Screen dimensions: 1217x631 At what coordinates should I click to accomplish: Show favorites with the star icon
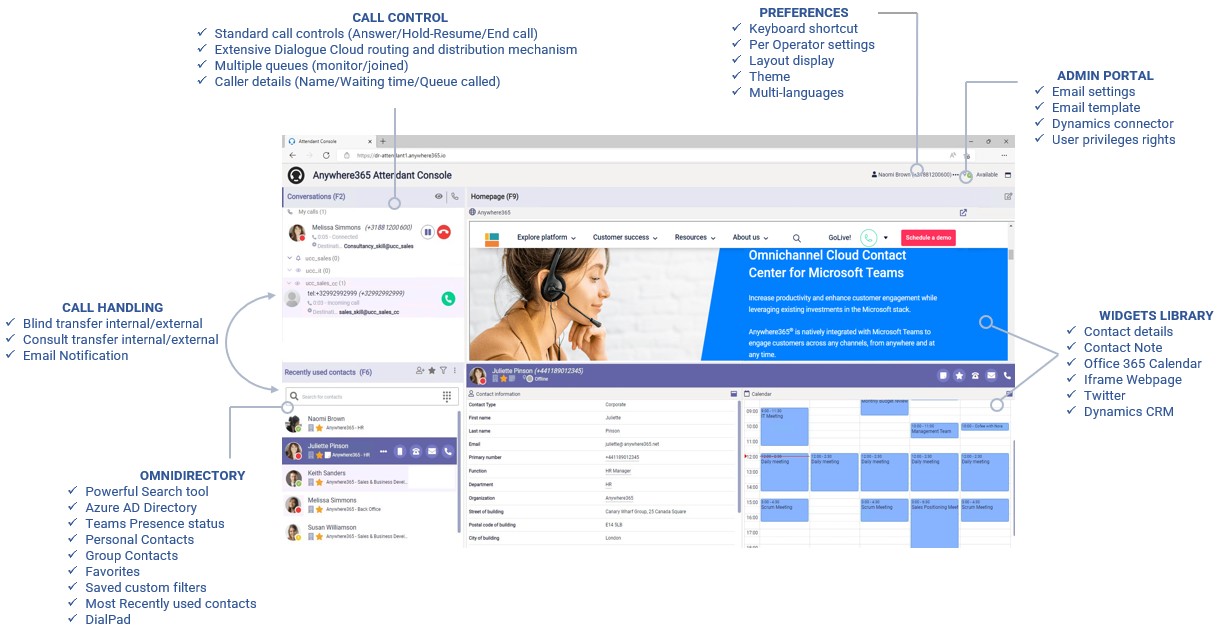tap(431, 370)
